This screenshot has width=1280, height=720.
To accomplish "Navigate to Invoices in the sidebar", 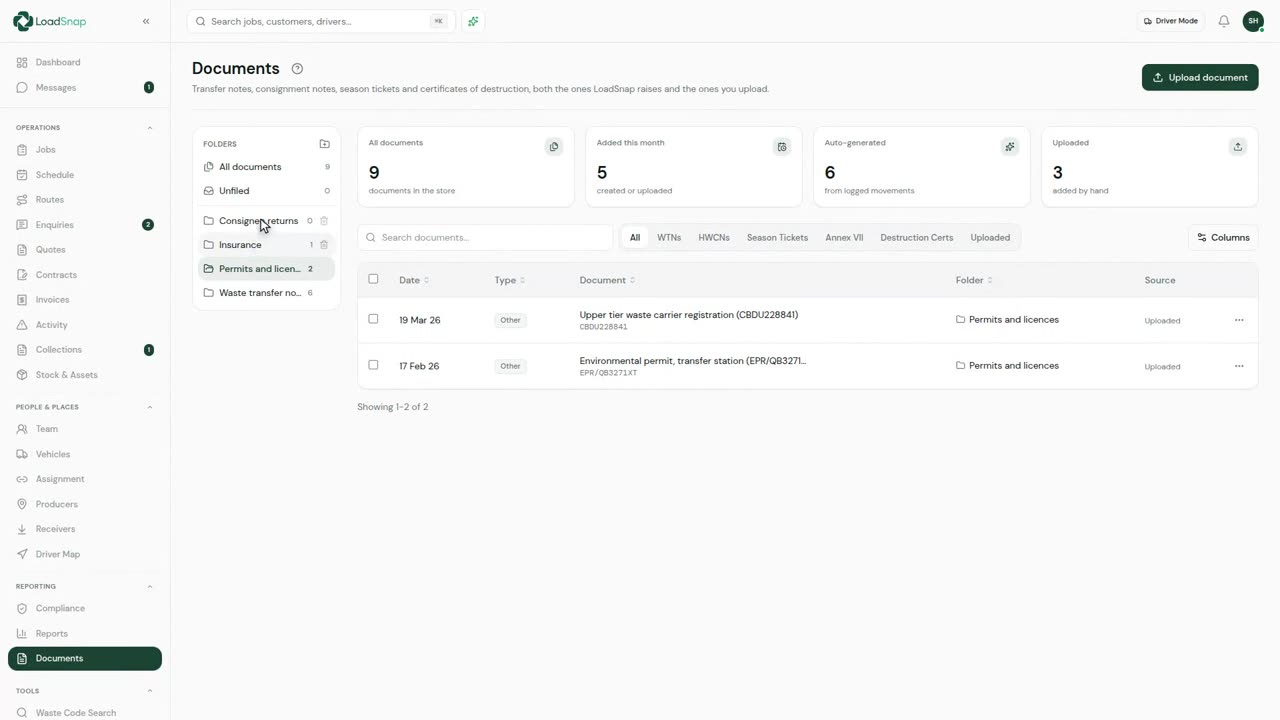I will (x=85, y=299).
